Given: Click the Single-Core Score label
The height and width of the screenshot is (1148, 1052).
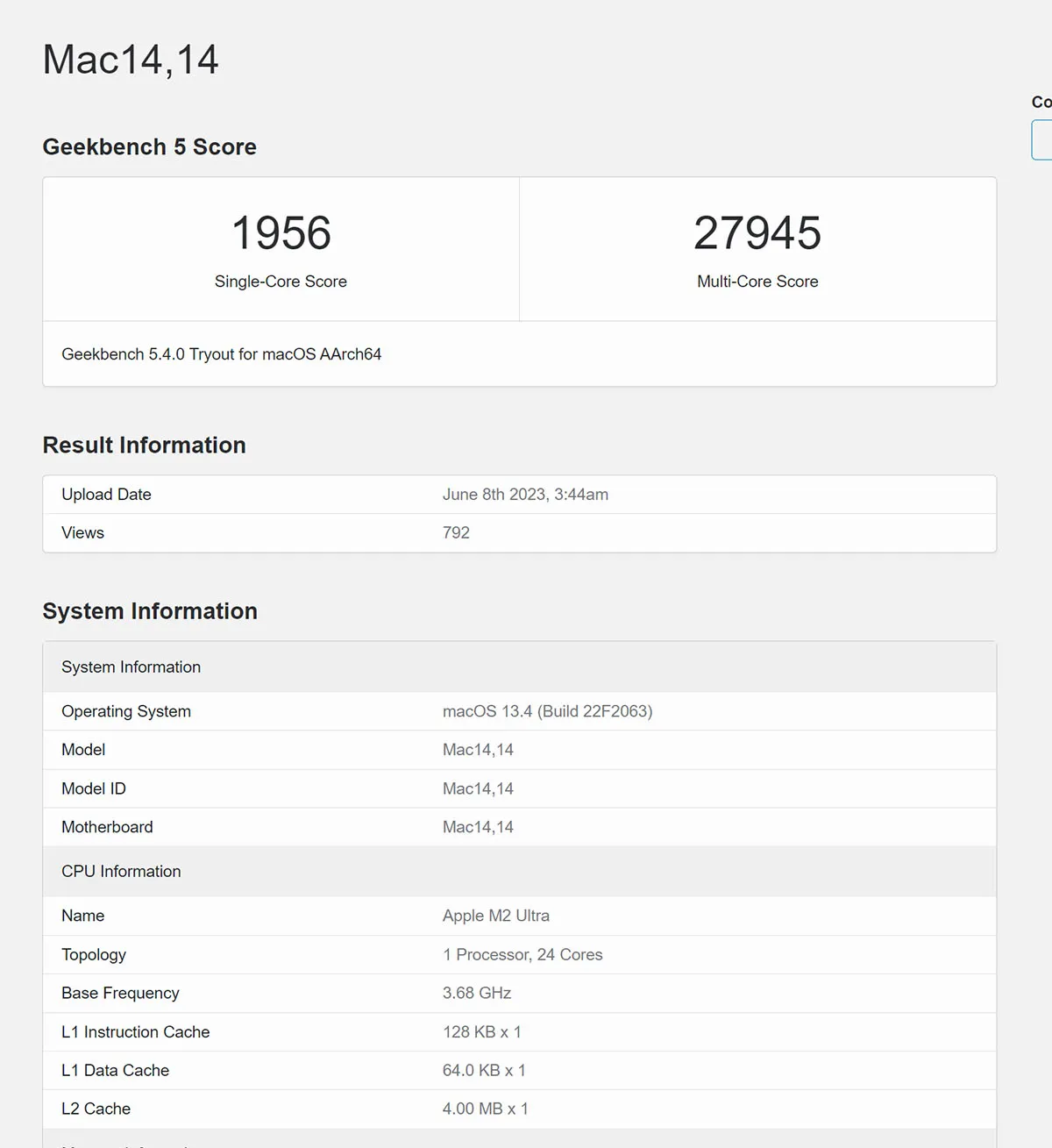Looking at the screenshot, I should pos(281,282).
